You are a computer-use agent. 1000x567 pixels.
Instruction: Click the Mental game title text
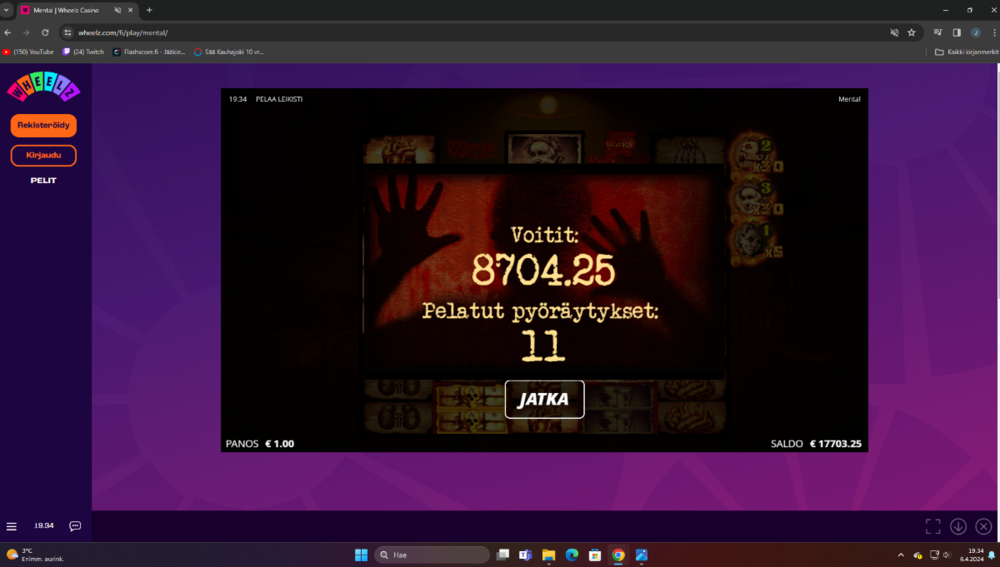click(x=849, y=99)
